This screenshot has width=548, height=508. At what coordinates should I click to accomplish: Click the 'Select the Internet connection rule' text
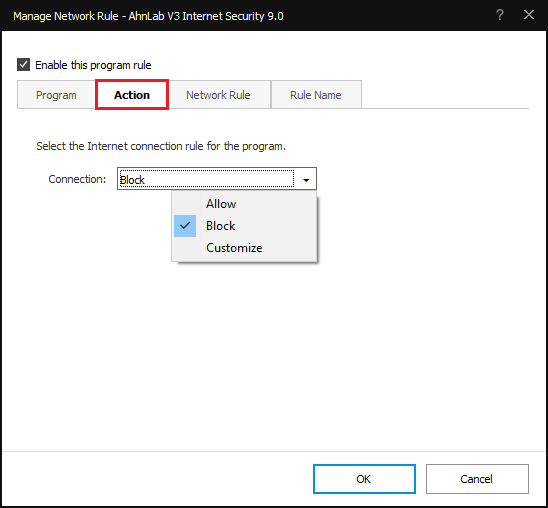[x=161, y=146]
